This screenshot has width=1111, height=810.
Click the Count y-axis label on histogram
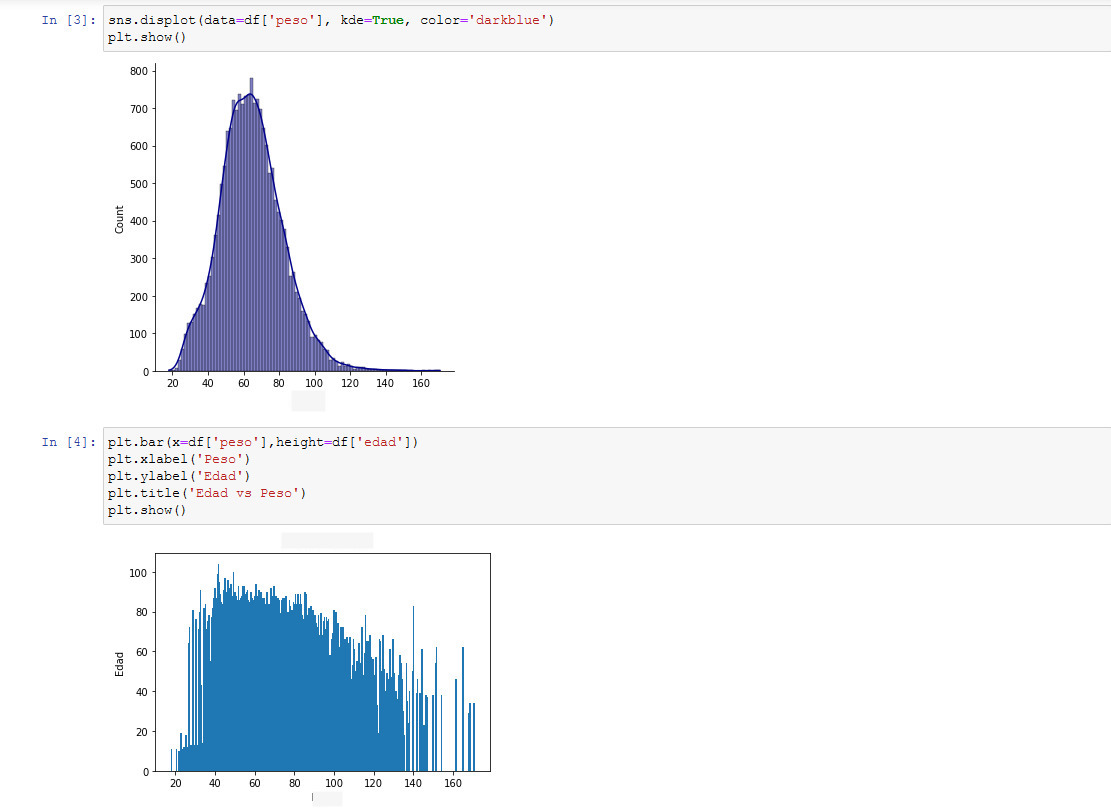click(x=120, y=220)
